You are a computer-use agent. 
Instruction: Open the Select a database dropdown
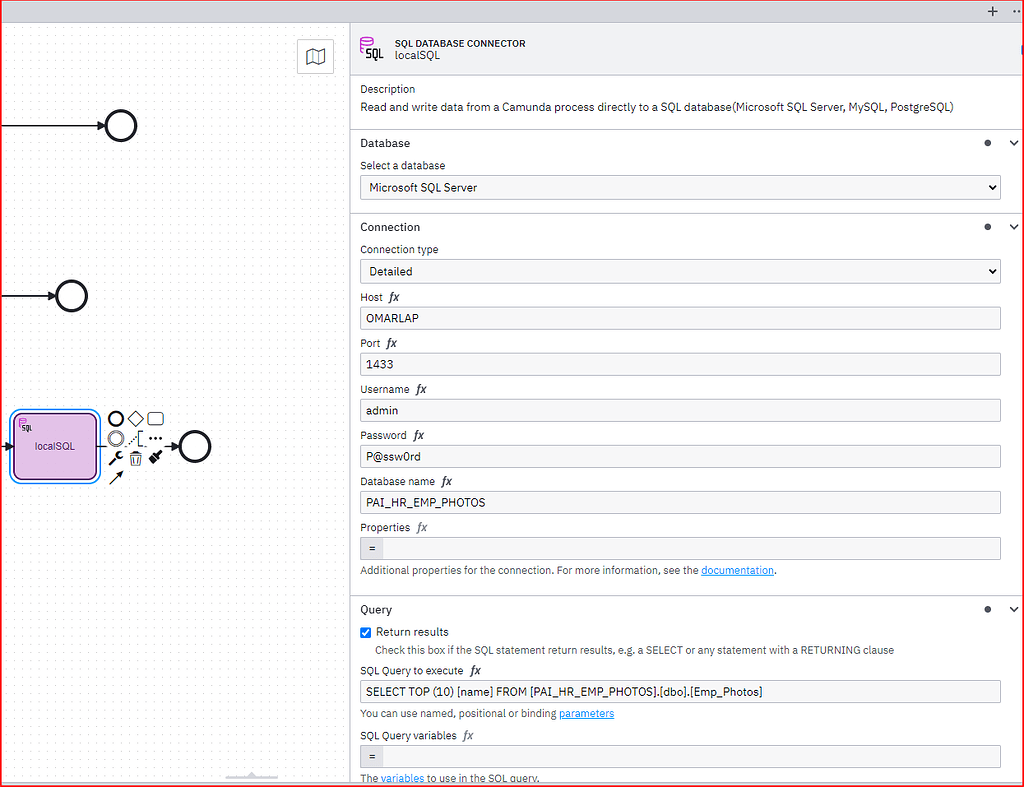click(x=680, y=187)
